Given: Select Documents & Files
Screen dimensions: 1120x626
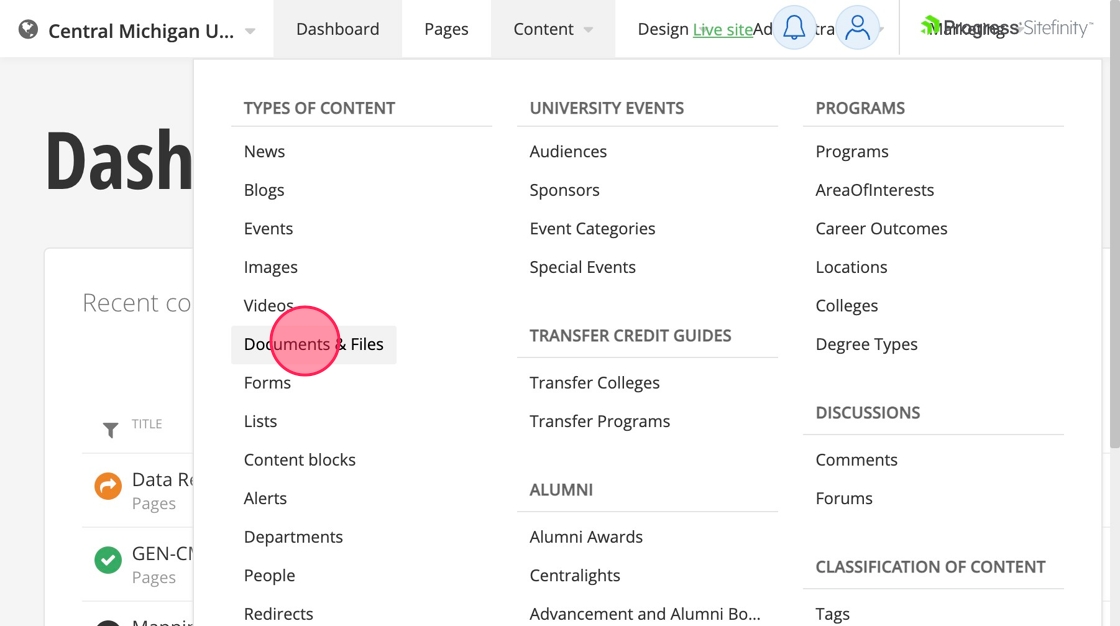Looking at the screenshot, I should point(314,344).
